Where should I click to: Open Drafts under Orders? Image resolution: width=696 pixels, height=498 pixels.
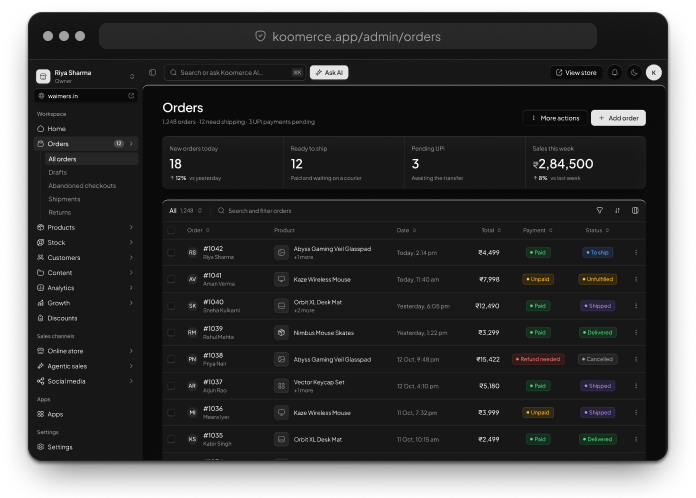coord(91,172)
